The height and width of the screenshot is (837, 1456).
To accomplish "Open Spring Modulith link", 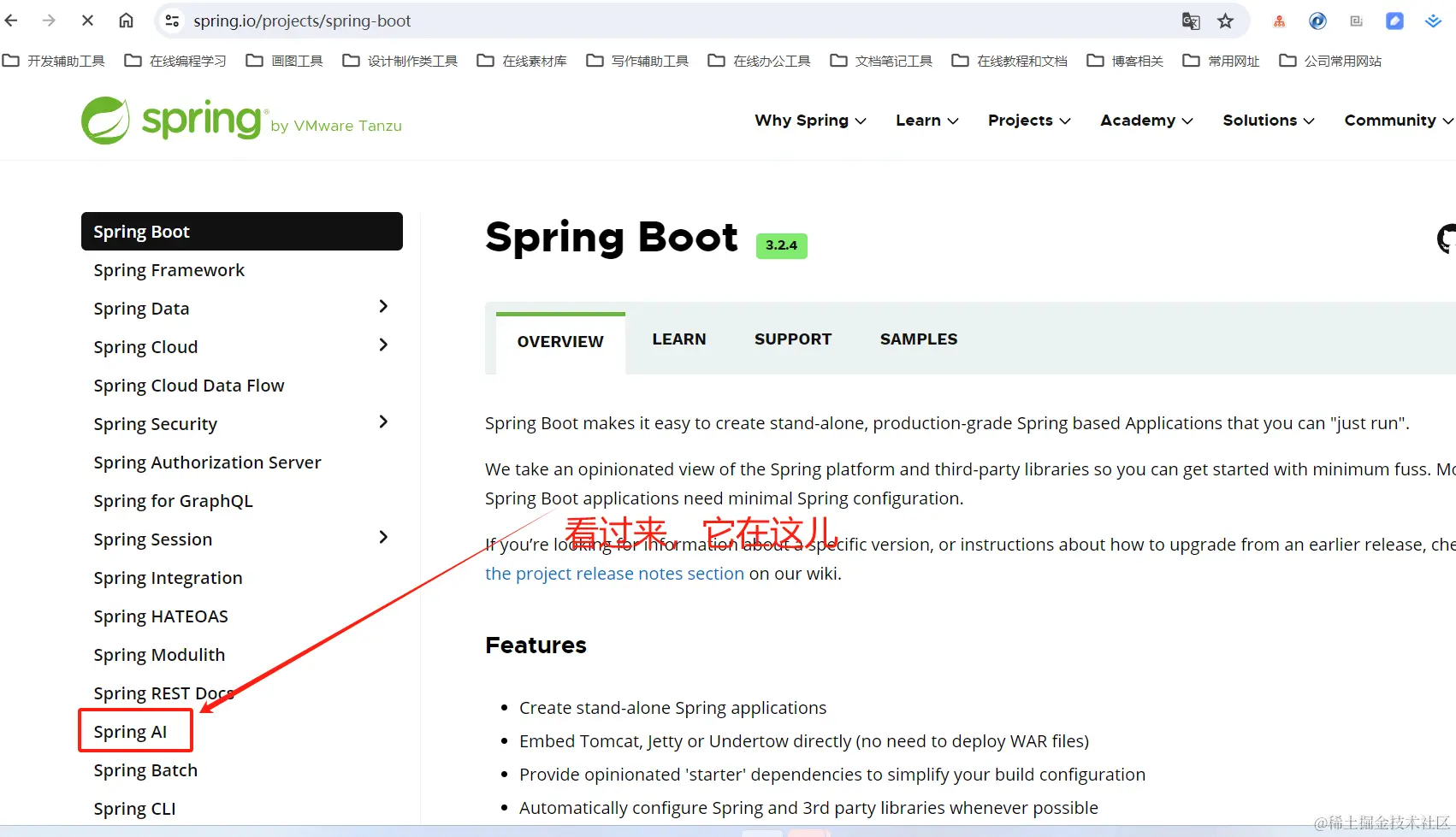I will [x=160, y=655].
